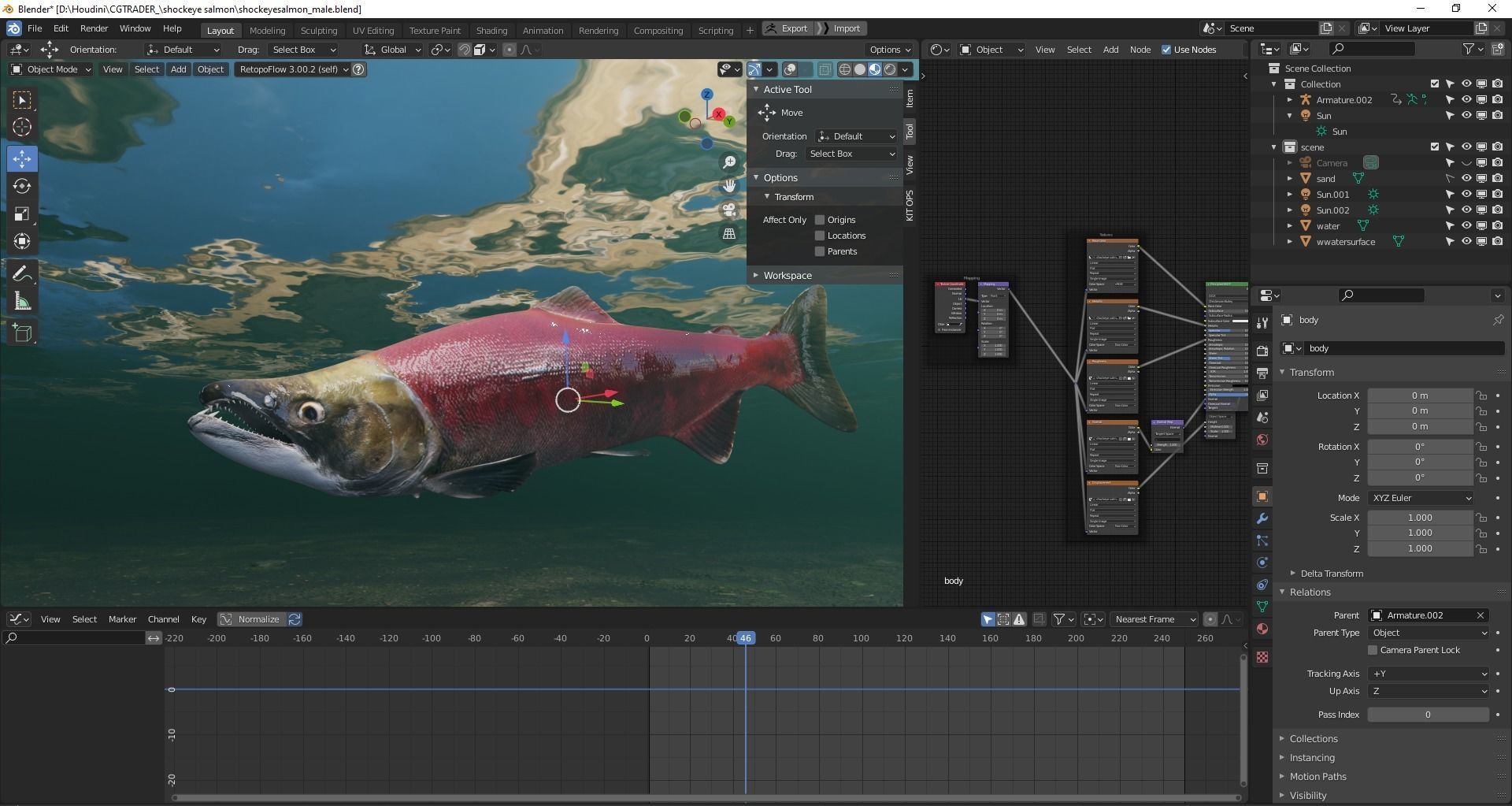This screenshot has width=1512, height=806.
Task: Activate the Rotate tool
Action: 22,187
